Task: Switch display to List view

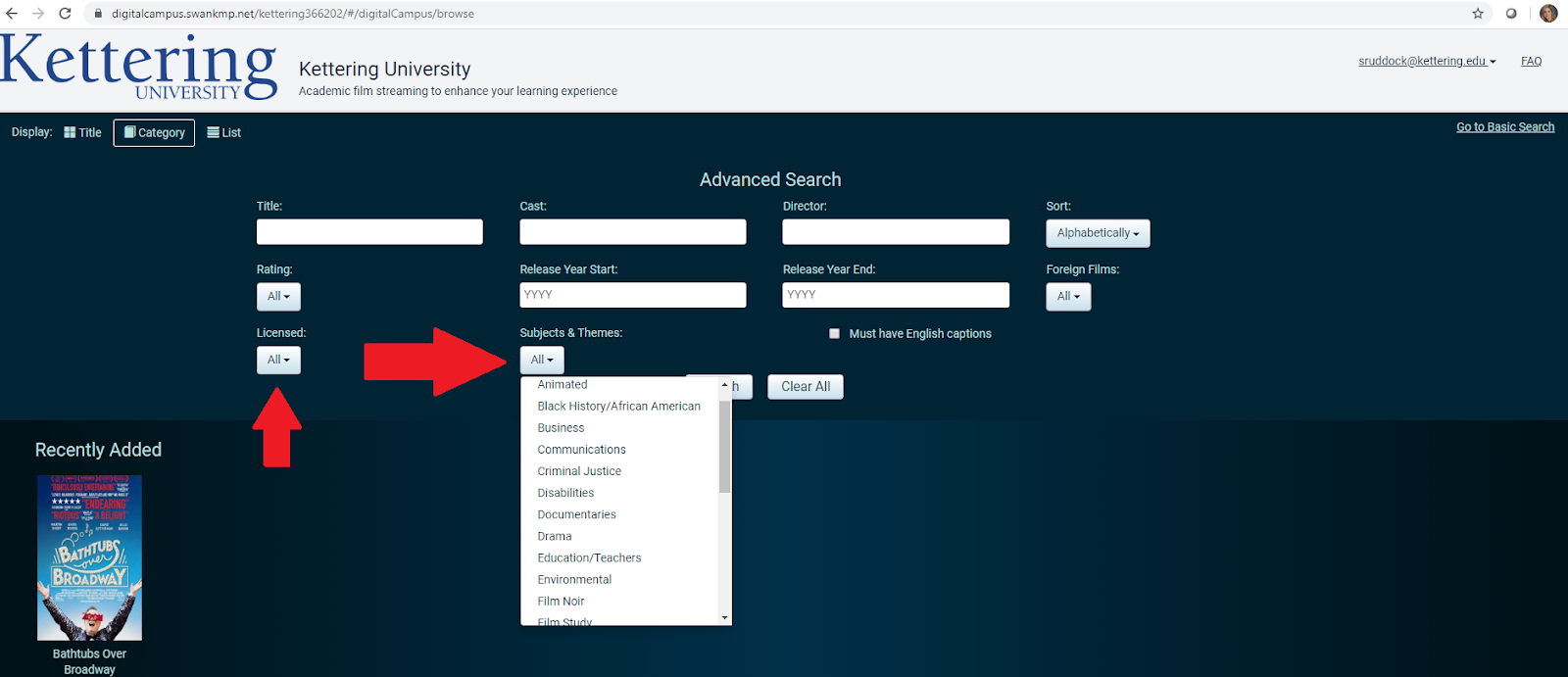Action: (224, 132)
